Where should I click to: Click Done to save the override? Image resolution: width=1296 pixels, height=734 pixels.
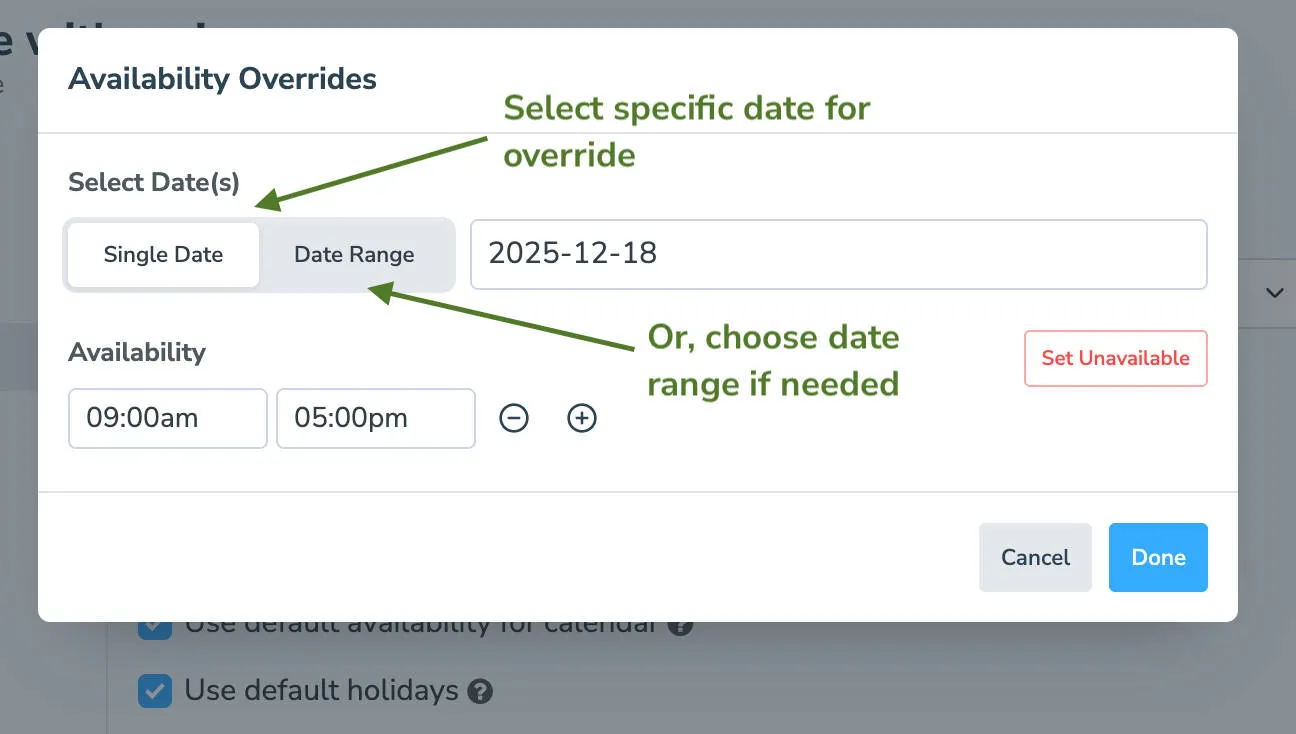(1158, 557)
